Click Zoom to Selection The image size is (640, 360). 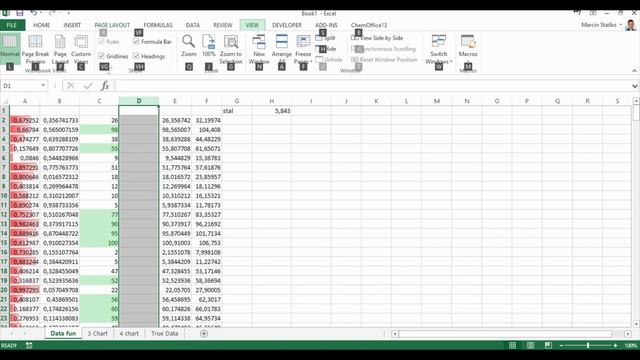[231, 48]
